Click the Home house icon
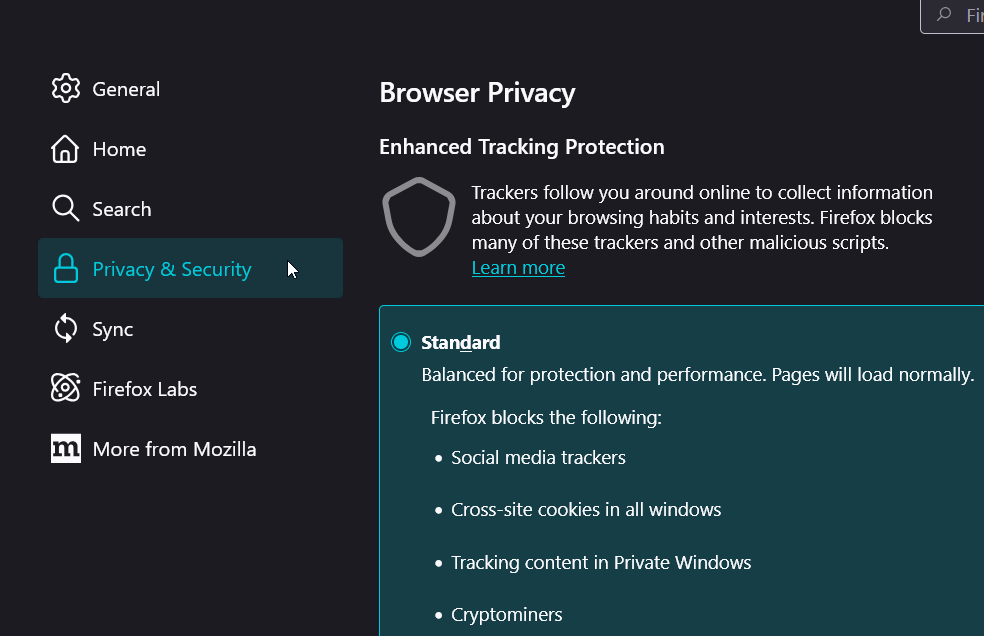Screen dimensions: 984x636 pos(66,149)
